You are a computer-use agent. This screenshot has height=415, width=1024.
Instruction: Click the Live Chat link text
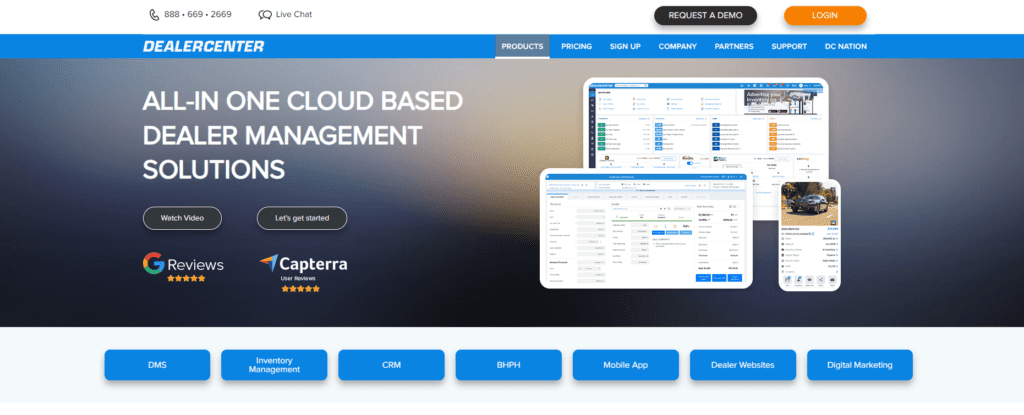point(294,14)
